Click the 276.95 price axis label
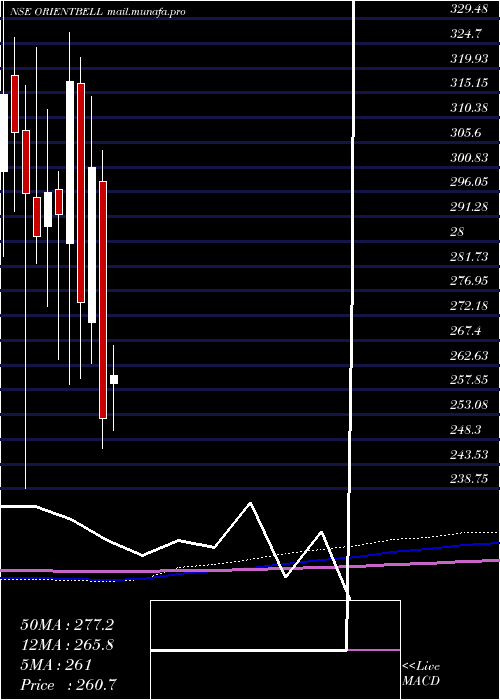Viewport: 500px width, 700px height. 469,281
